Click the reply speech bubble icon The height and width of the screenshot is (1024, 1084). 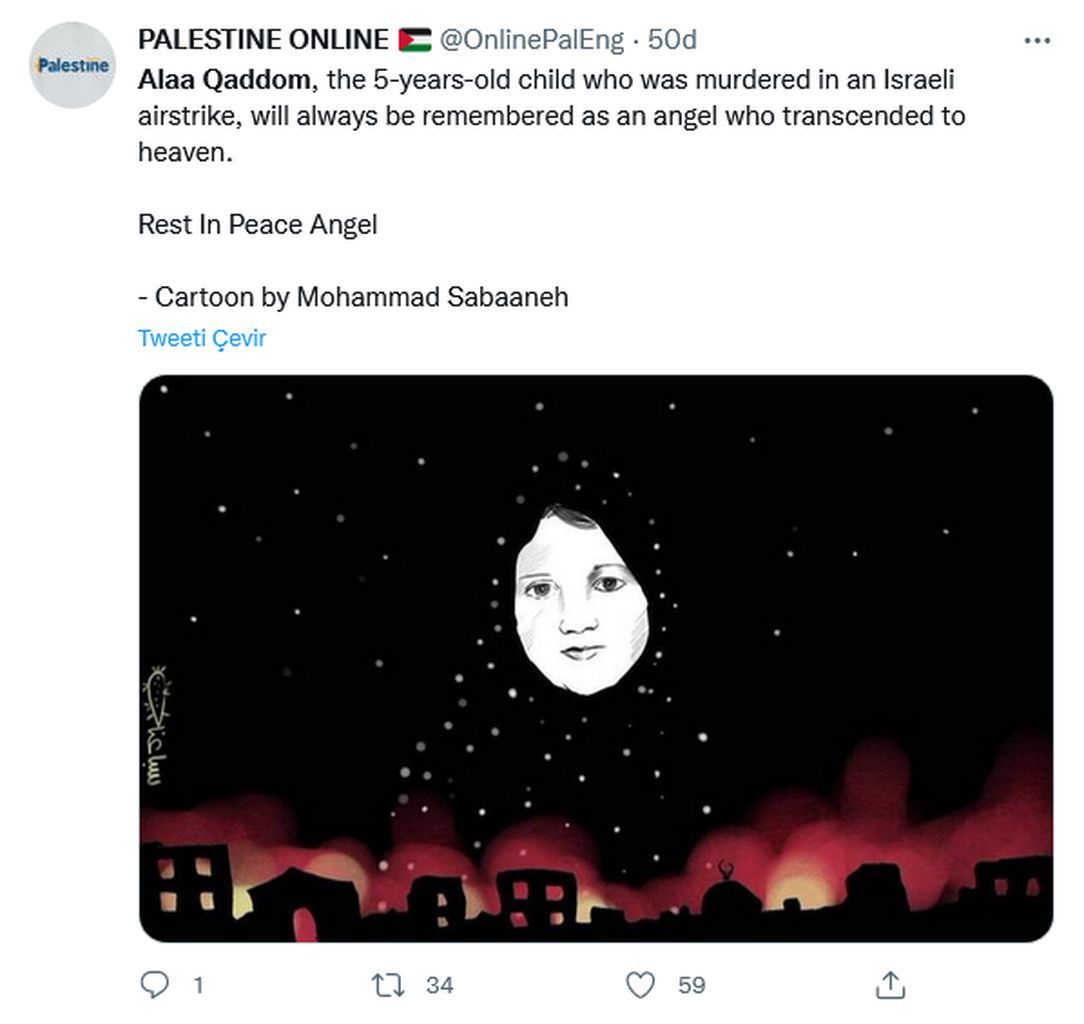coord(154,985)
